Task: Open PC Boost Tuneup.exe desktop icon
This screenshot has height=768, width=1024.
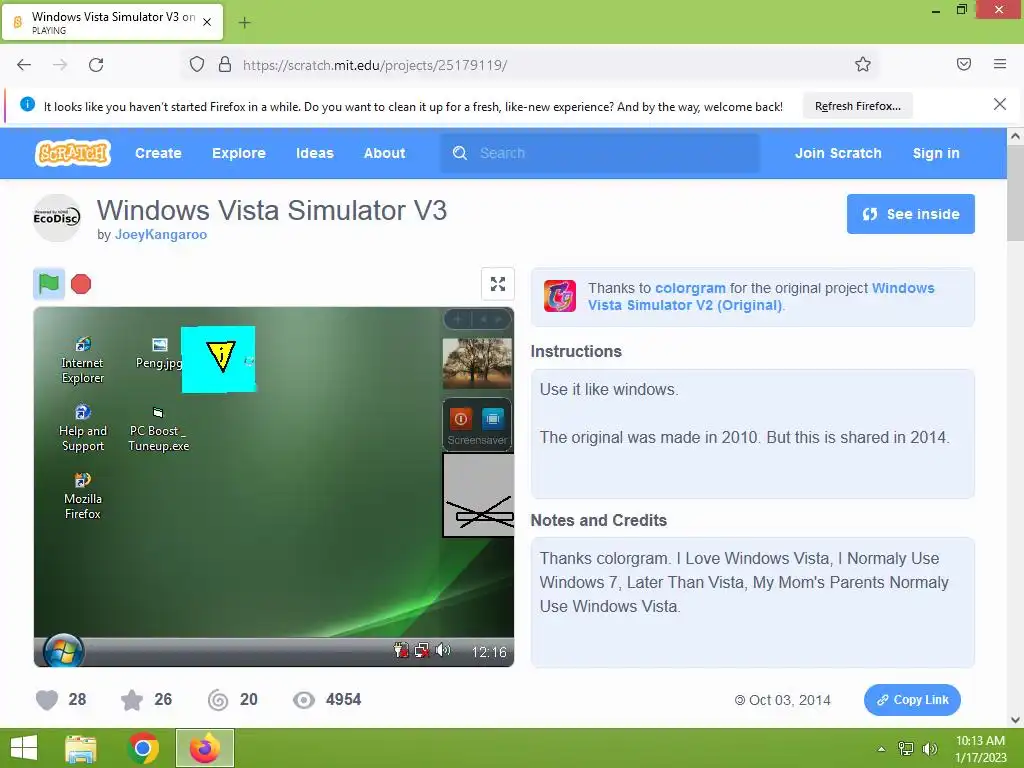Action: pos(158,430)
